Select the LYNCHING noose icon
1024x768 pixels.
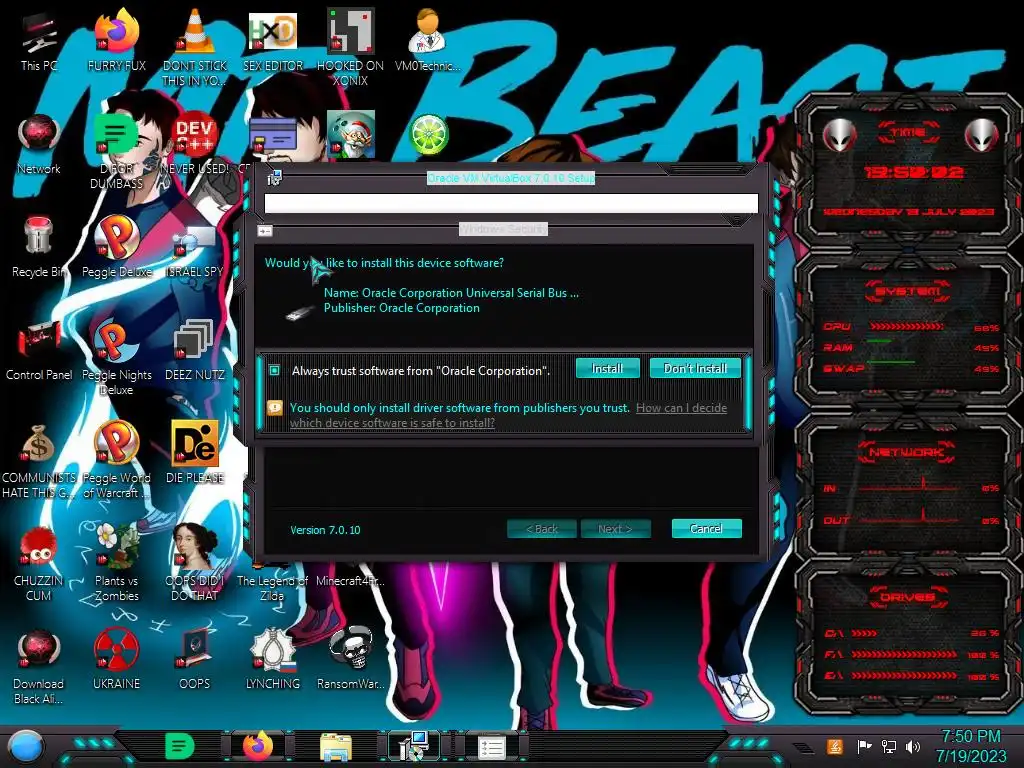(273, 660)
